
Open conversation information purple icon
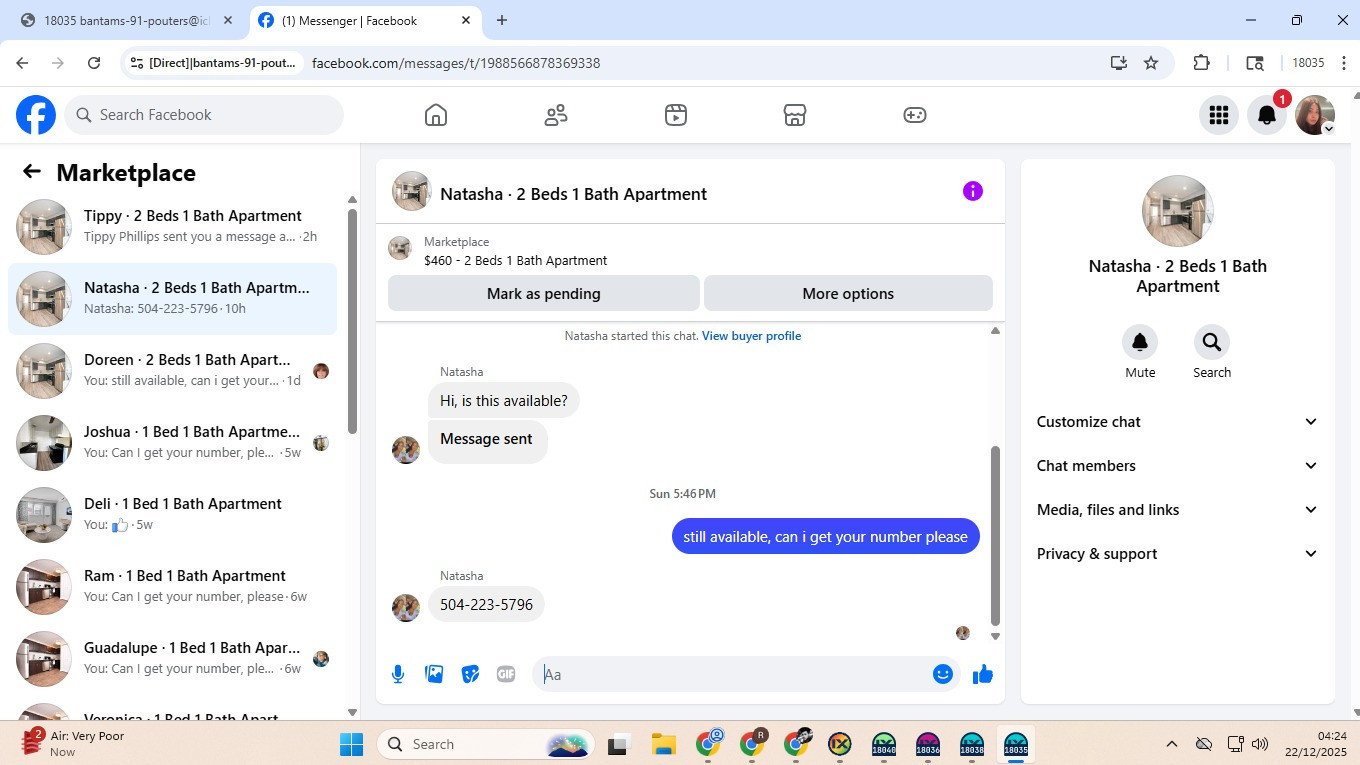click(973, 191)
